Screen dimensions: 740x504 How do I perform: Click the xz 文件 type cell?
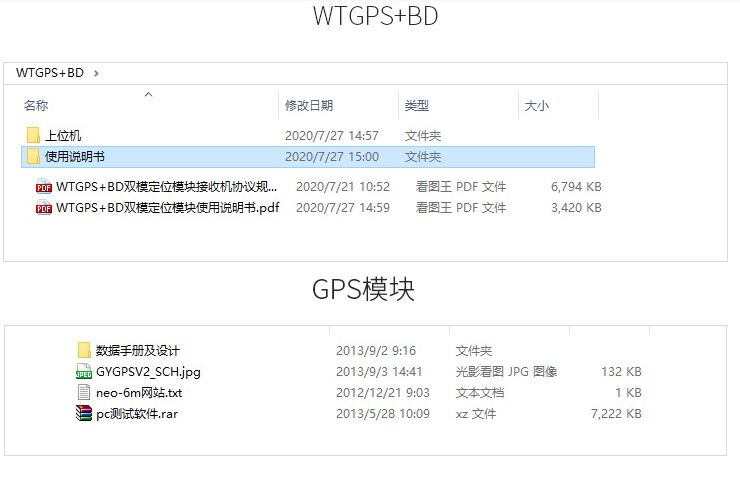[x=476, y=414]
